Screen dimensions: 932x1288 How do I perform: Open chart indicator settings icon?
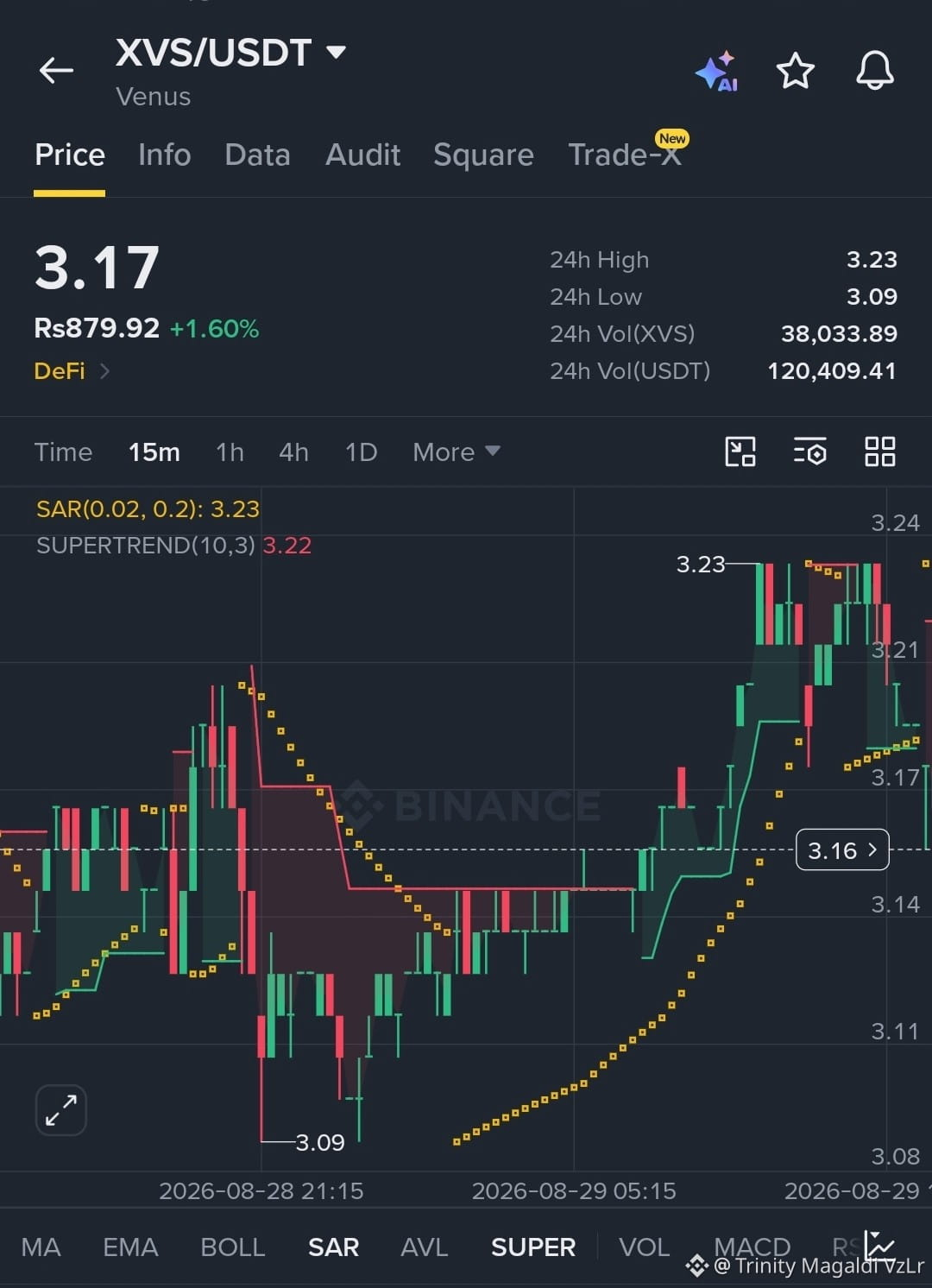810,451
